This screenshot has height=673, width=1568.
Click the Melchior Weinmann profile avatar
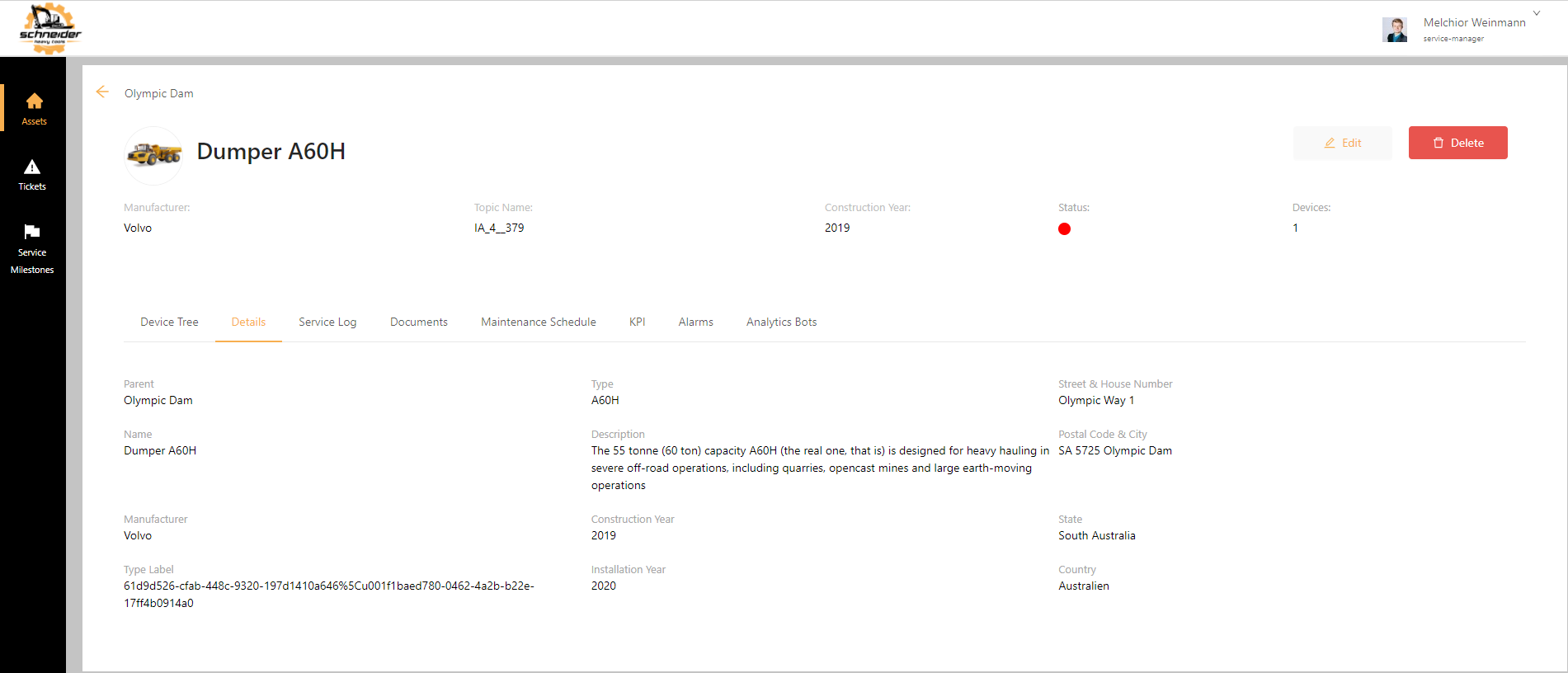click(1395, 30)
